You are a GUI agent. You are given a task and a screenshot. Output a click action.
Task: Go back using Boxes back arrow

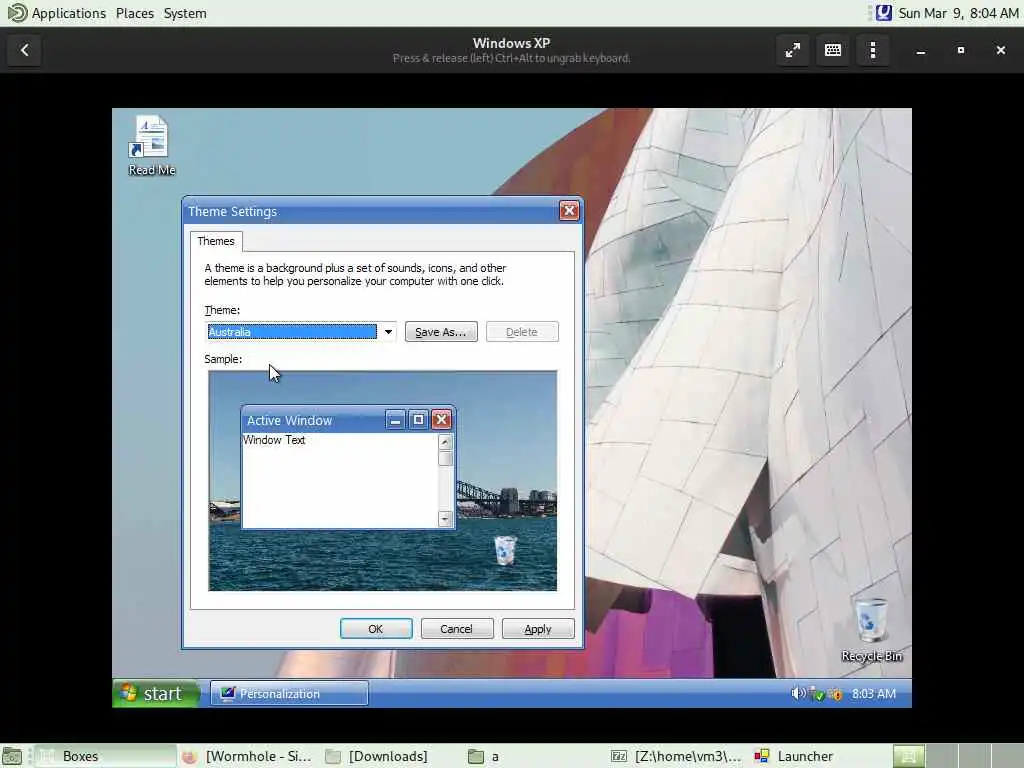(x=24, y=50)
